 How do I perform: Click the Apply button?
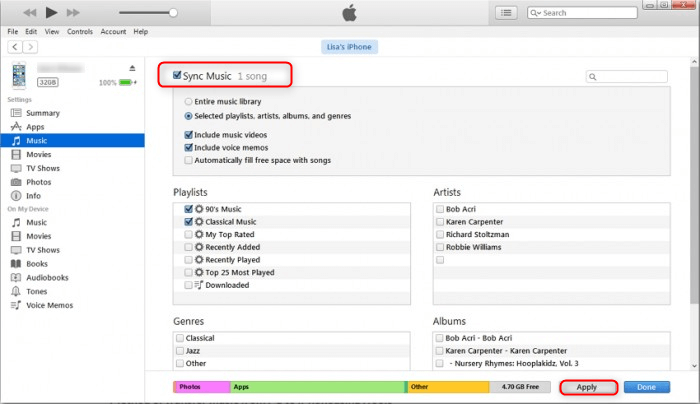[588, 387]
